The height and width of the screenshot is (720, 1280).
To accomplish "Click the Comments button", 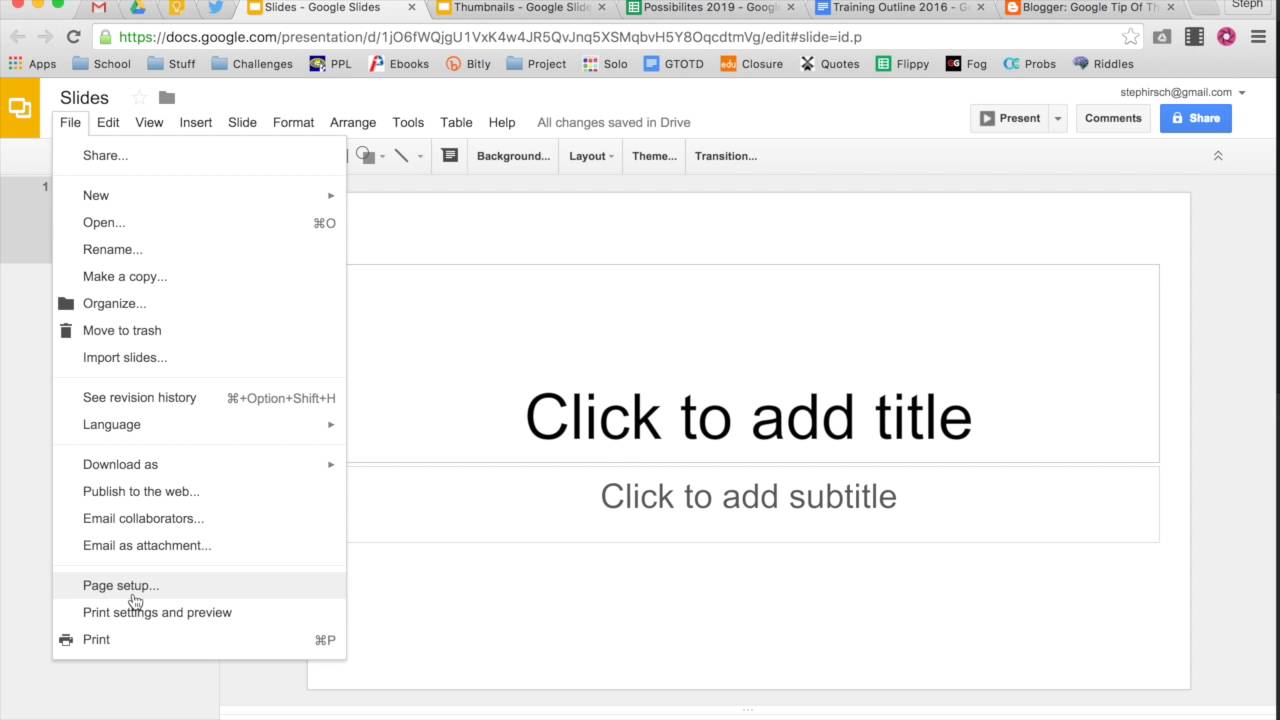I will 1113,118.
